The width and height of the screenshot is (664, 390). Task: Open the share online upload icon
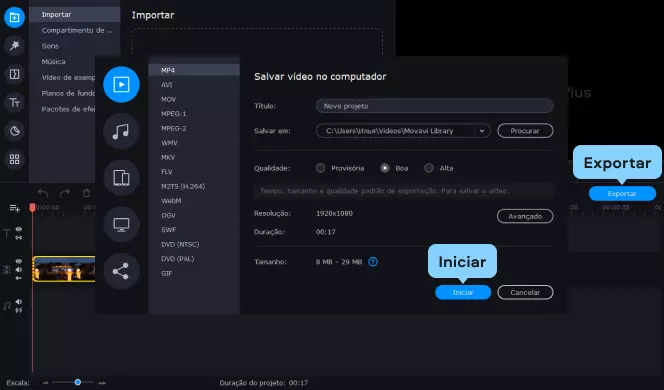coord(121,271)
